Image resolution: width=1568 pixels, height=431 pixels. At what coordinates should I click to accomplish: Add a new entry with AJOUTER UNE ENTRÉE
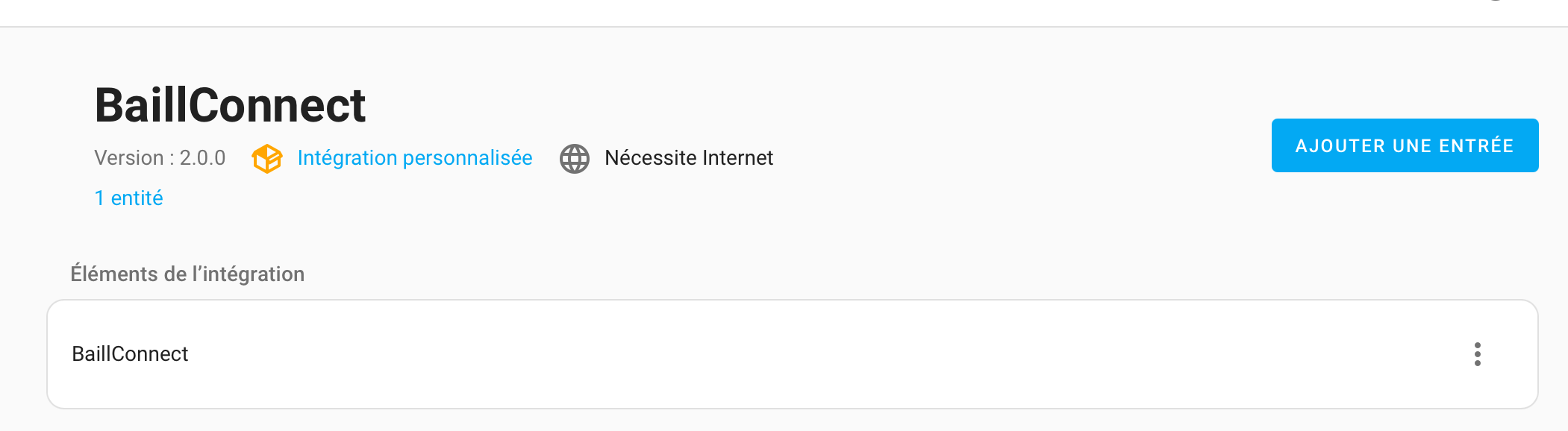[1405, 145]
